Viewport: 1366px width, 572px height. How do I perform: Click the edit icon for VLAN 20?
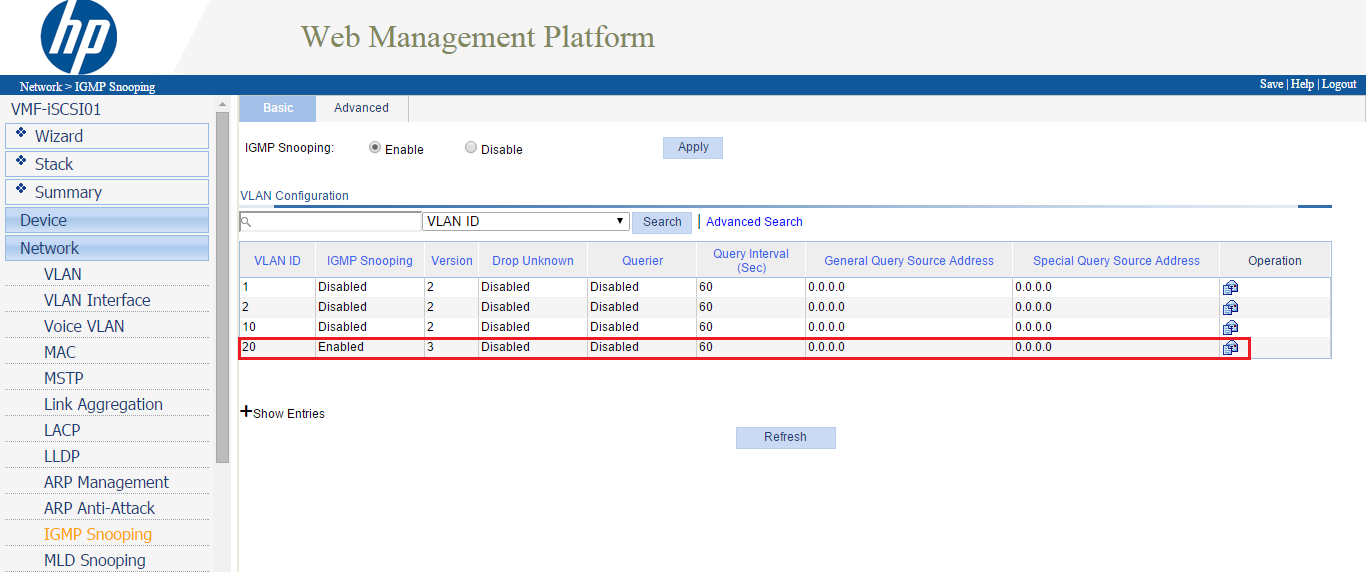coord(1230,347)
